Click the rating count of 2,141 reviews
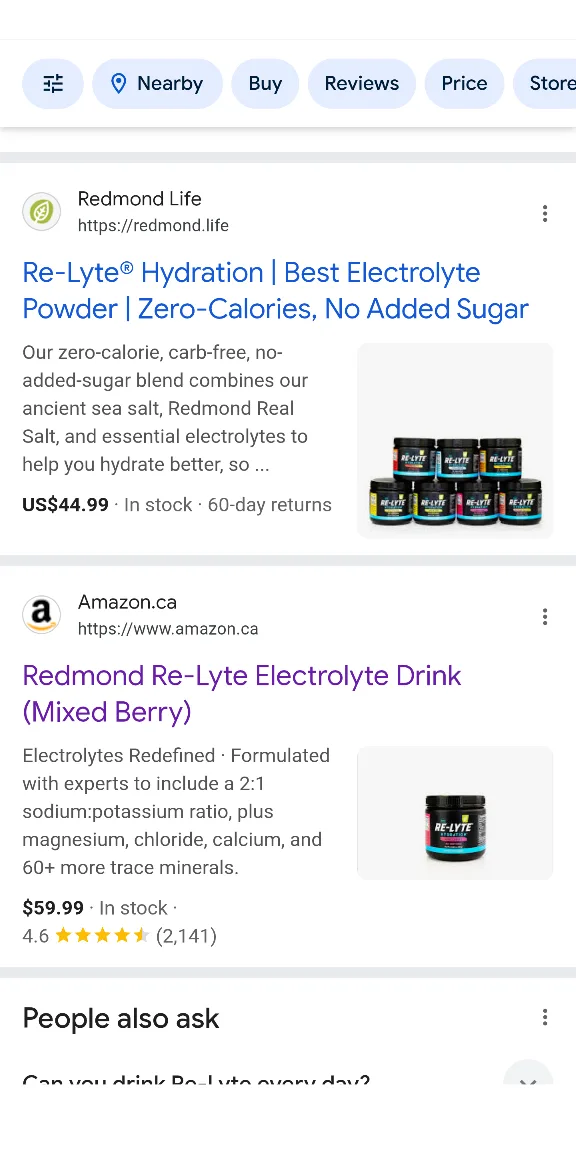Image resolution: width=576 pixels, height=1152 pixels. pos(187,935)
